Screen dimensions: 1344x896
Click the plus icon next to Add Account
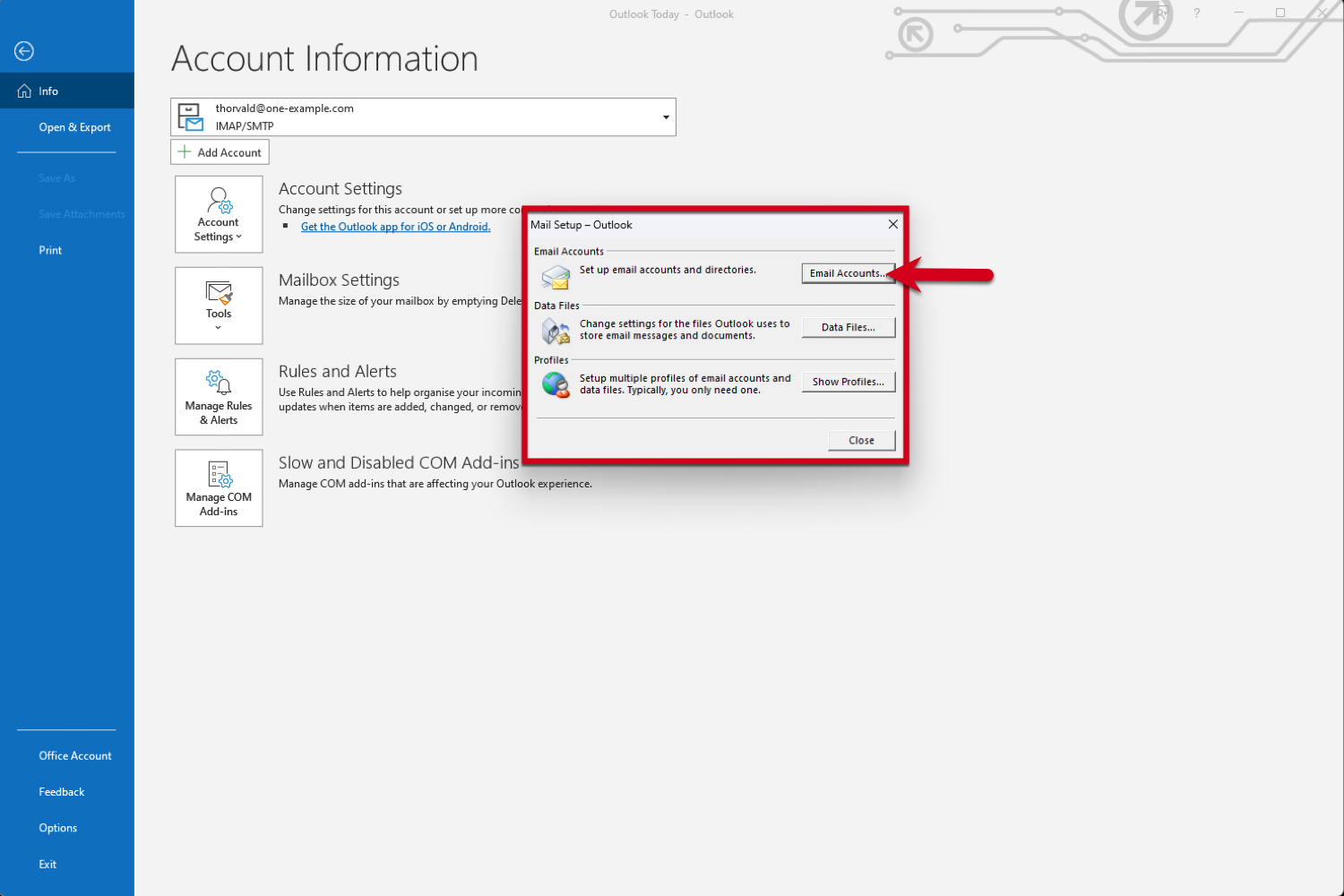tap(185, 151)
